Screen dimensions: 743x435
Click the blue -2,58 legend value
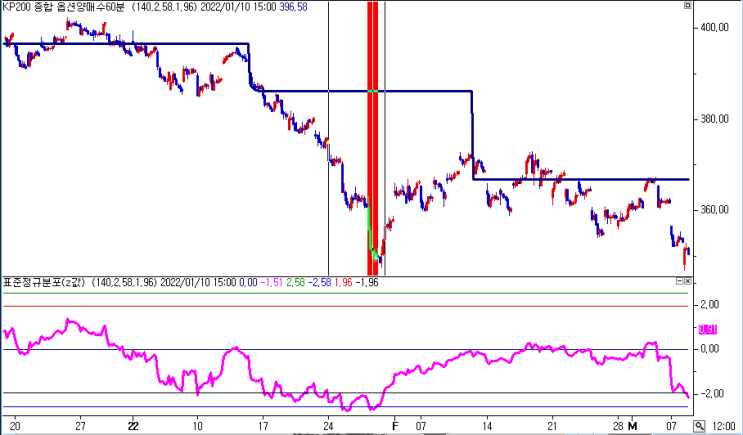point(319,282)
